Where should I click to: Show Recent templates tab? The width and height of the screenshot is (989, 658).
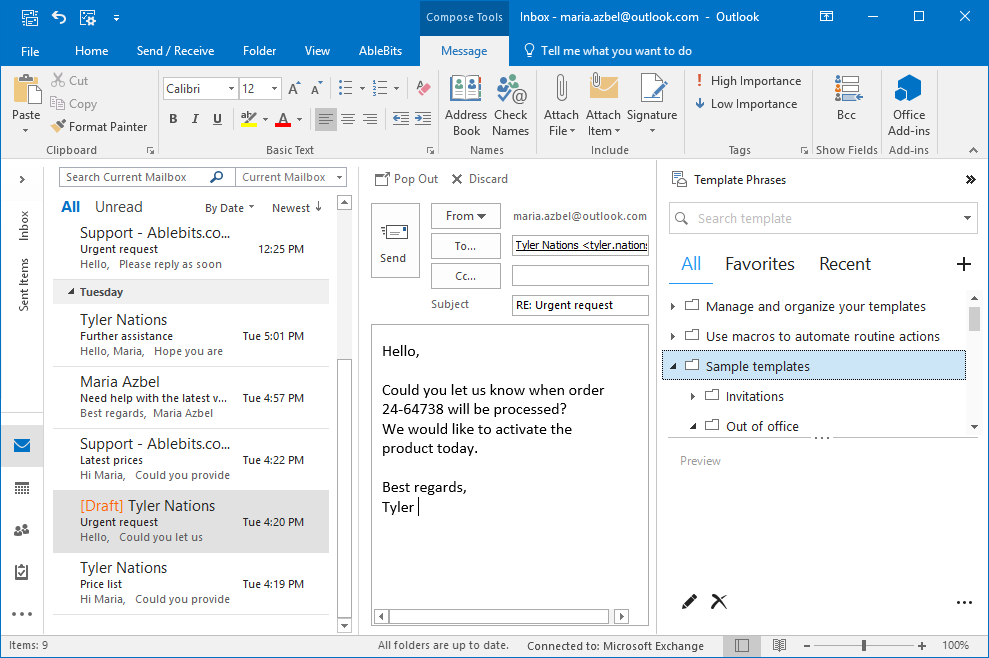[845, 264]
